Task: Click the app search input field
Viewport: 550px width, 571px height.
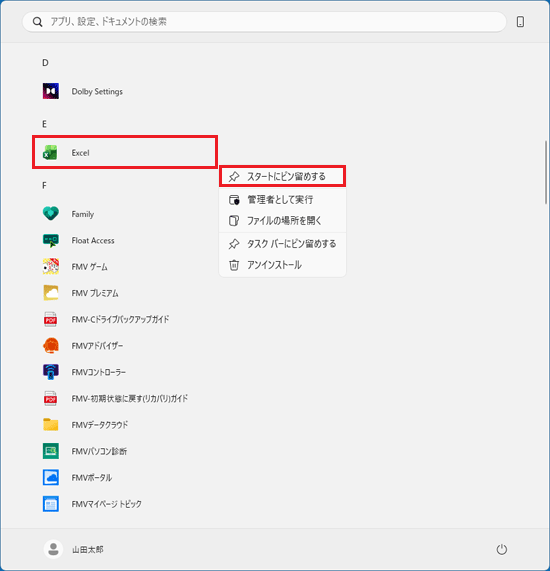Action: [x=264, y=22]
